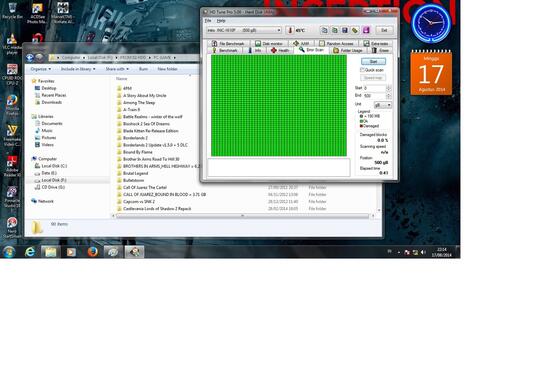Switch to the Disk monitor tab
The image size is (540, 366).
pyautogui.click(x=269, y=43)
